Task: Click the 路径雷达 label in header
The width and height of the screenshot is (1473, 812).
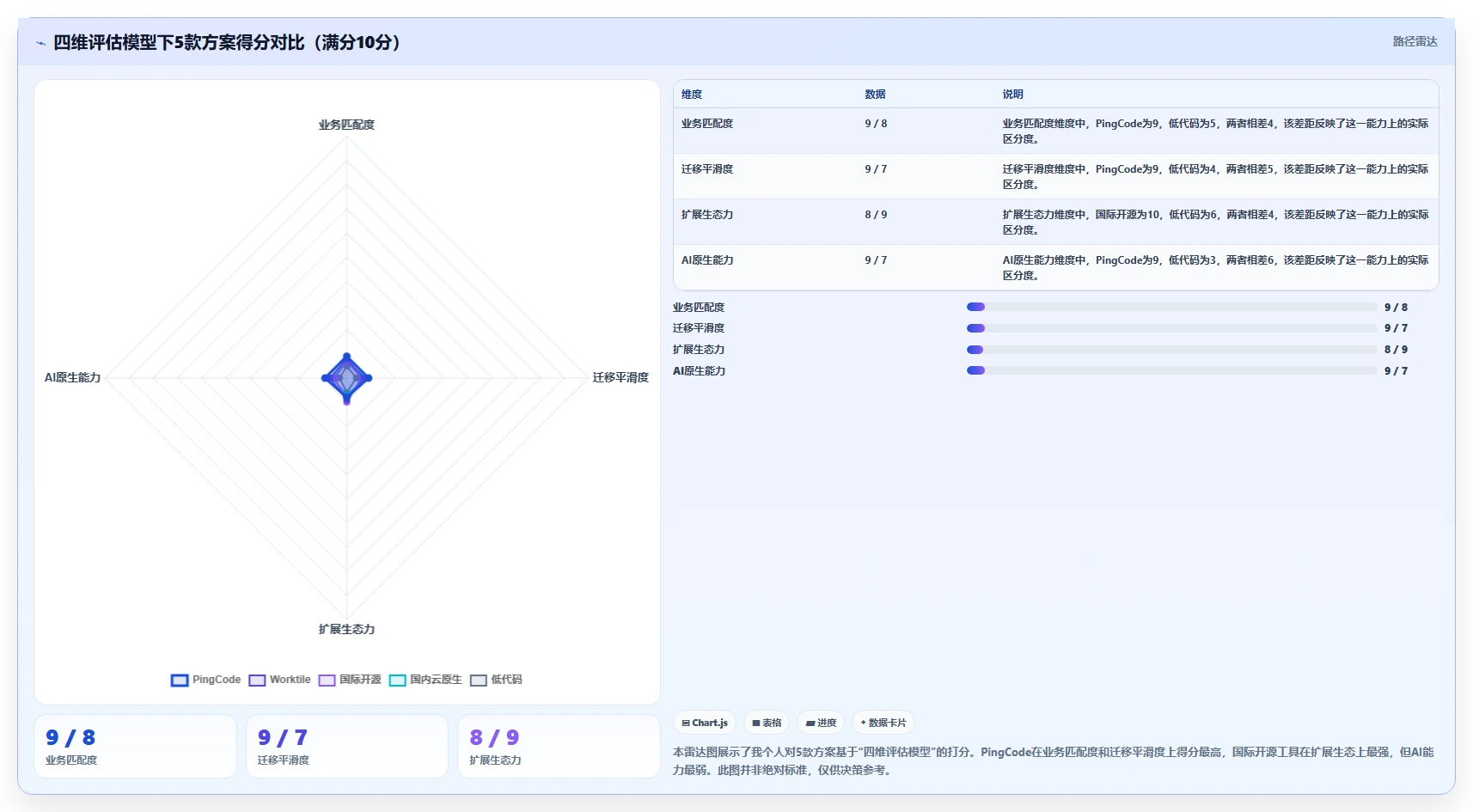Action: pyautogui.click(x=1415, y=41)
